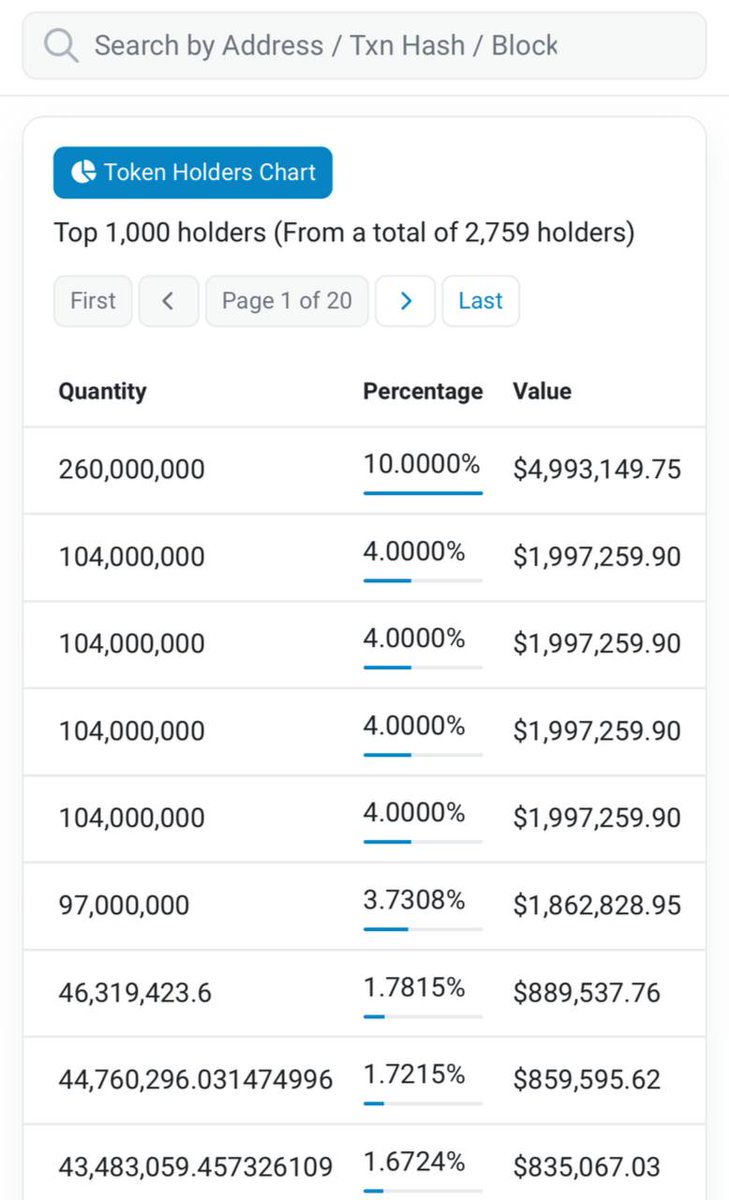Select the 1.6724% percentage value
This screenshot has height=1200, width=729.
[414, 1162]
